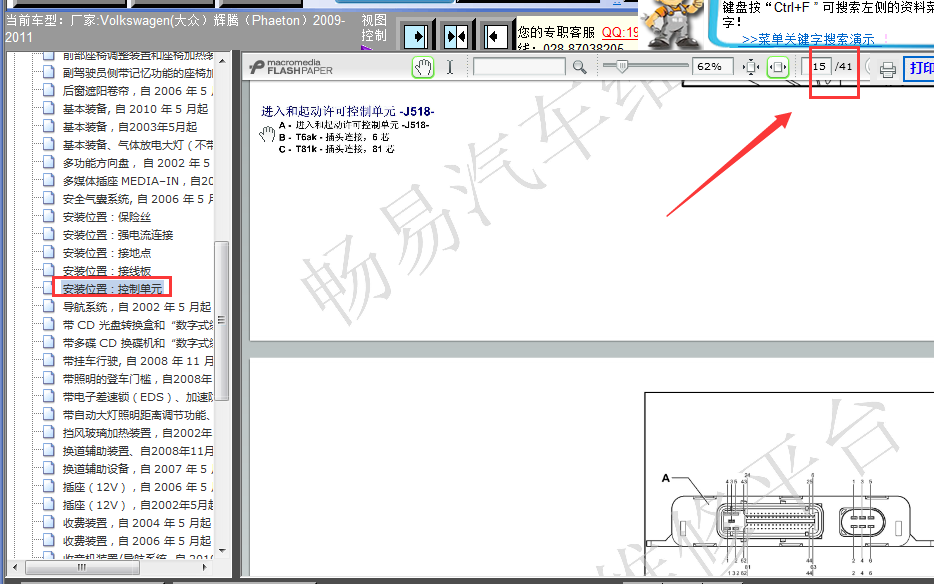Open tree item 收费装置，自 2004 年 5 月起
The height and width of the screenshot is (584, 934).
pos(136,523)
